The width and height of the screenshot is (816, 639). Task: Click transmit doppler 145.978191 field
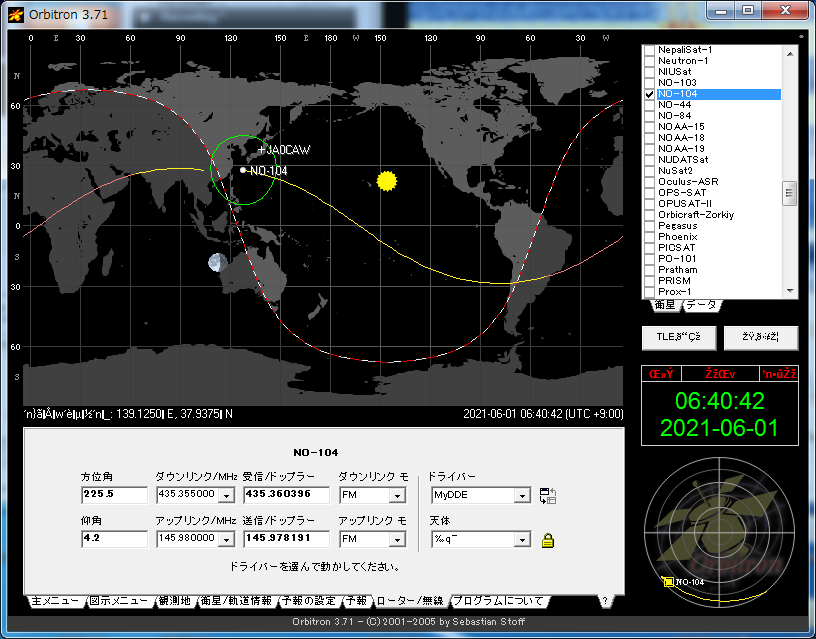tap(286, 539)
